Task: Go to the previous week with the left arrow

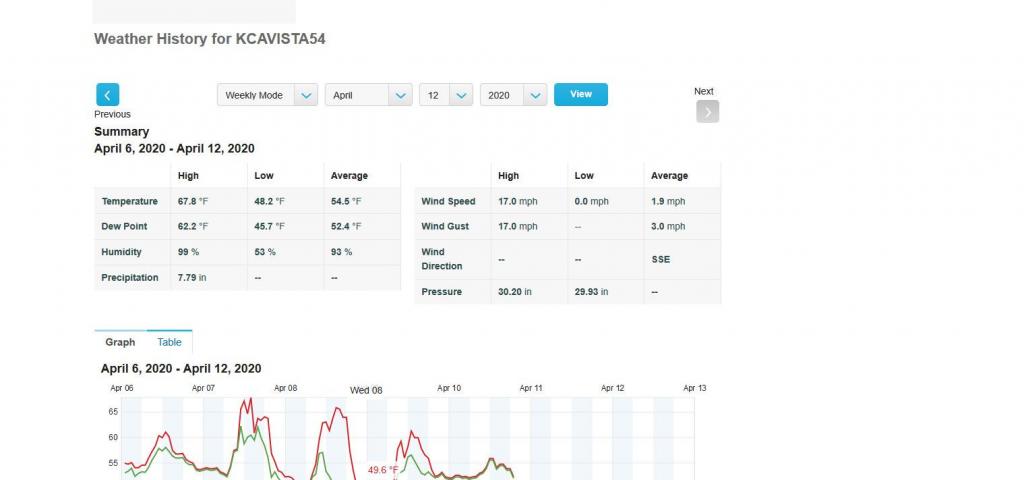Action: click(x=108, y=95)
